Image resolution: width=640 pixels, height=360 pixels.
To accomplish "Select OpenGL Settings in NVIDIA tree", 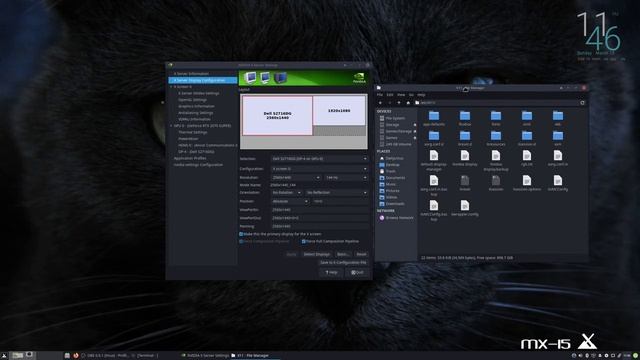I will coord(192,100).
